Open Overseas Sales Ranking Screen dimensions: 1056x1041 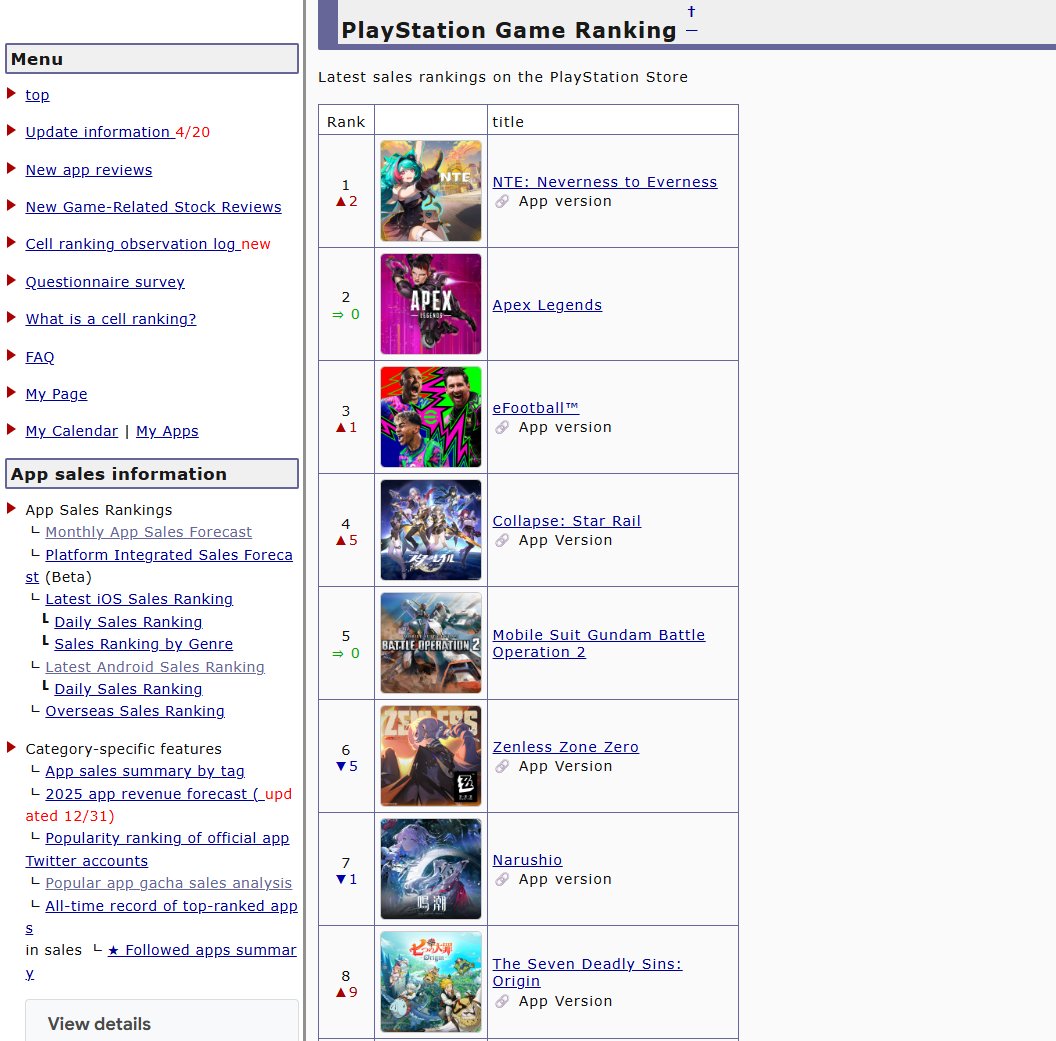(x=135, y=712)
